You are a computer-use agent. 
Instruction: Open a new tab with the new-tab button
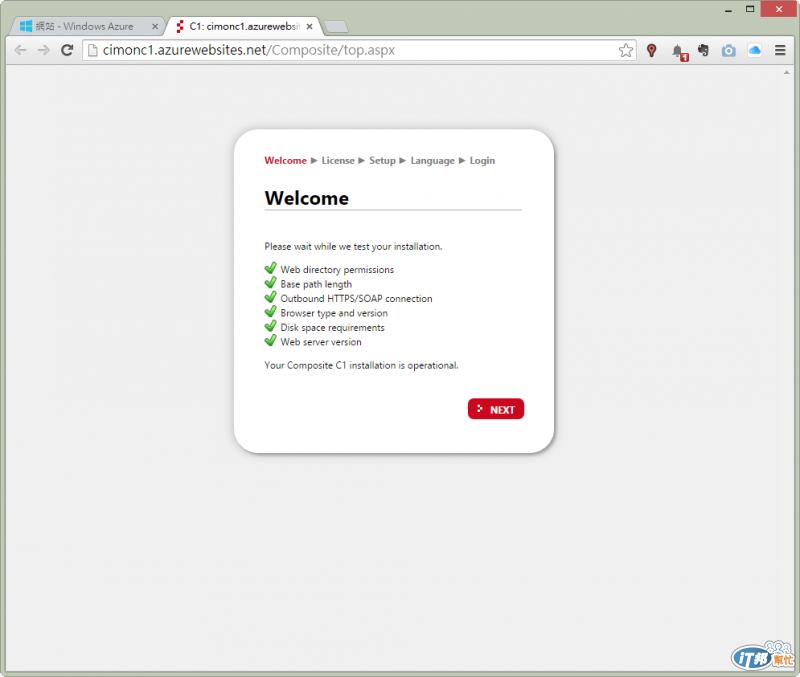tap(336, 27)
